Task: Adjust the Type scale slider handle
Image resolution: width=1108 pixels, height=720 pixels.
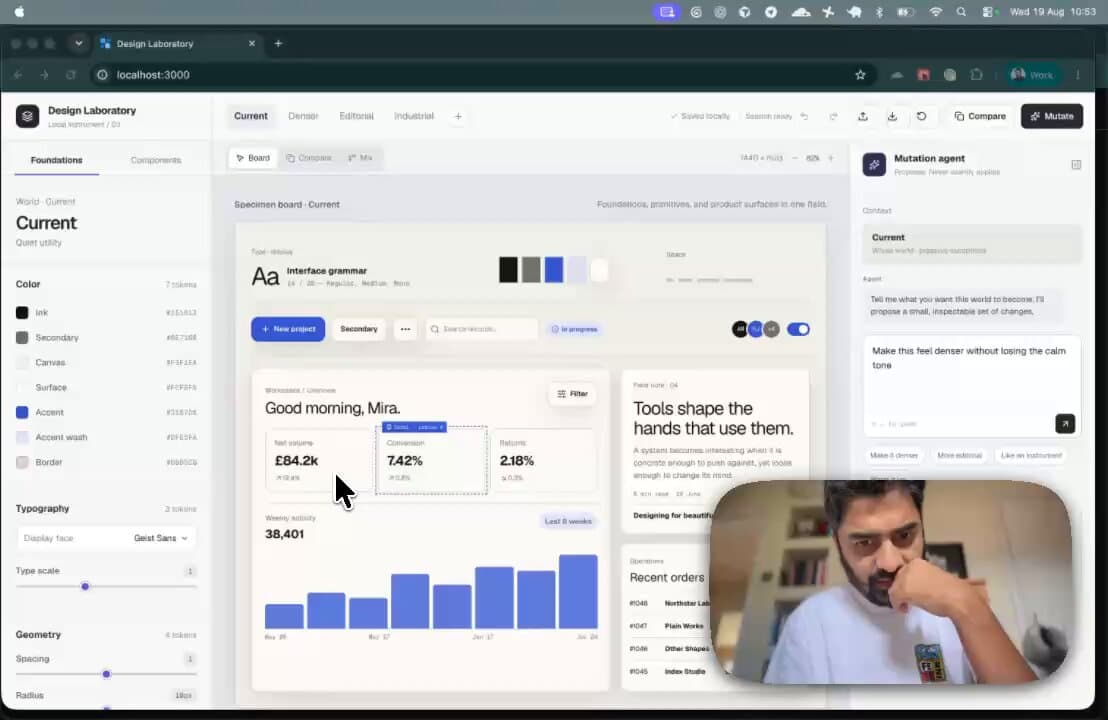Action: [x=85, y=586]
